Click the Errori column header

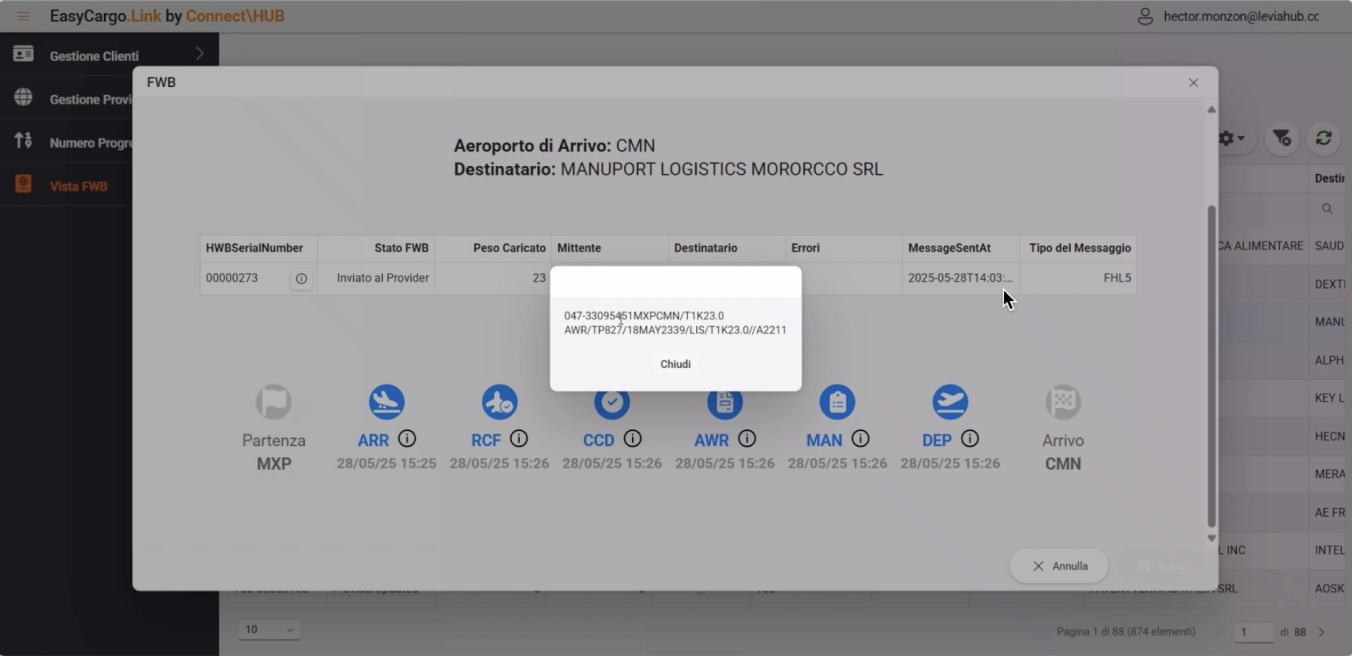(x=843, y=248)
